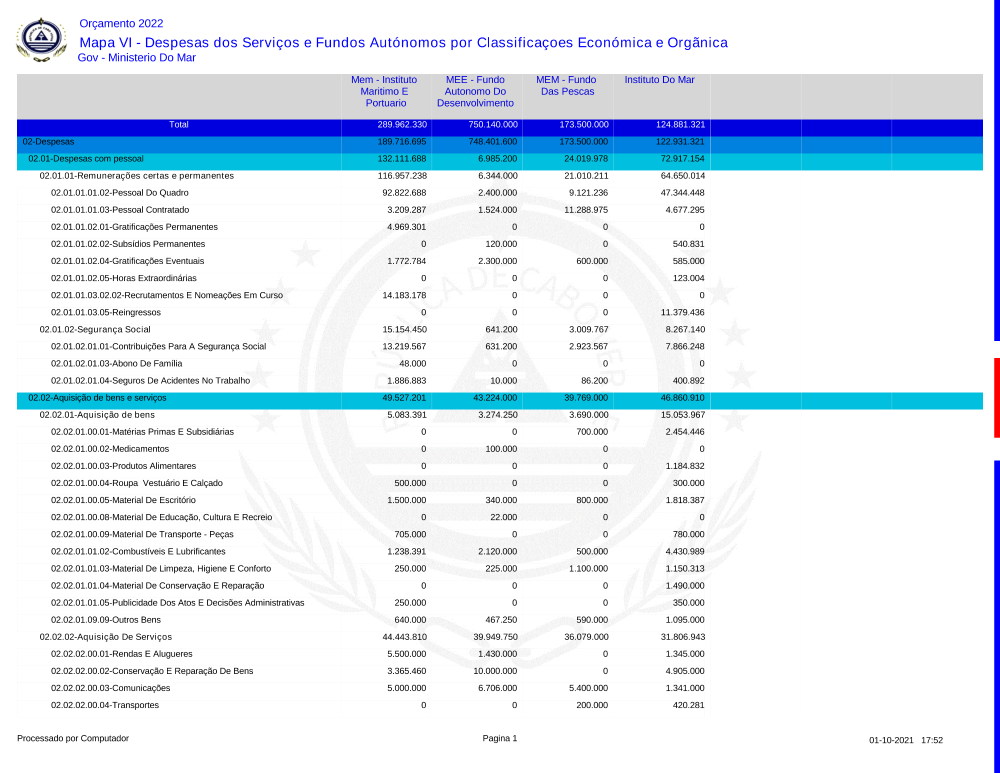Click the "MEM - Fundo Das Pescas" column header
Viewport: 1000px width, 773px height.
coord(566,85)
